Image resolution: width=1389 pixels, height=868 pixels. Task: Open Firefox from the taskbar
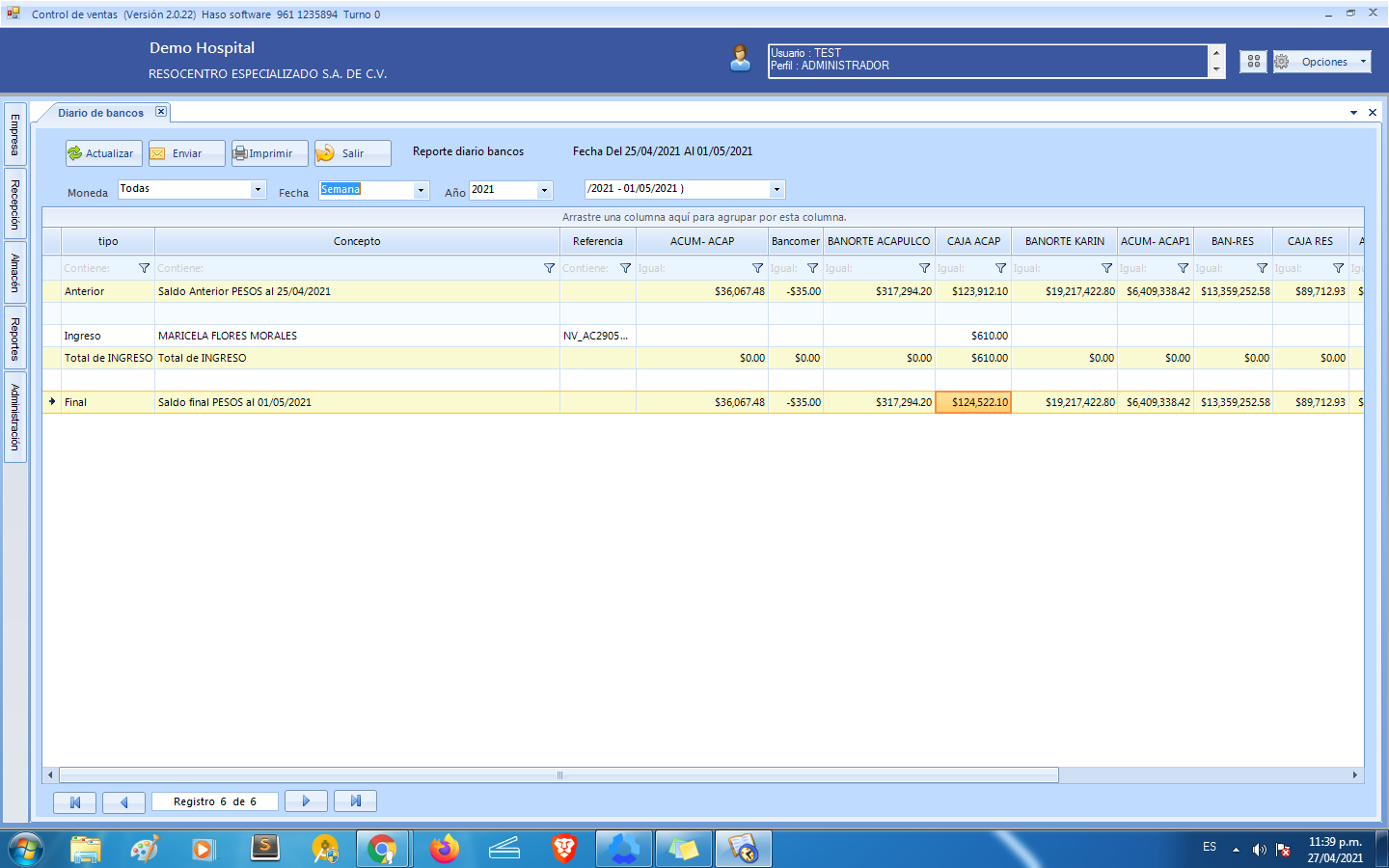(445, 850)
